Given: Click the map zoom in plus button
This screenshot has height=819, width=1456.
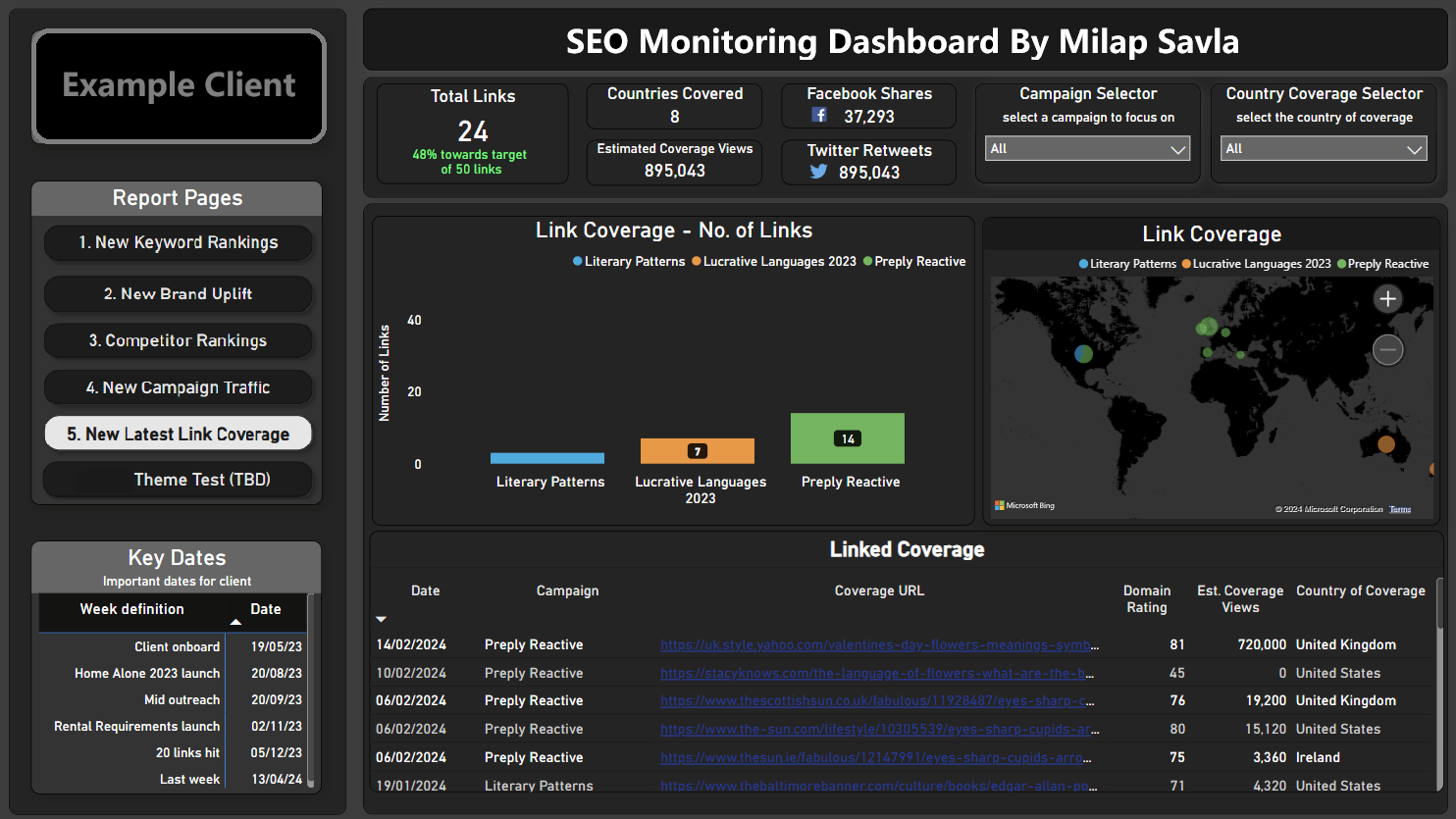Looking at the screenshot, I should pos(1387,299).
